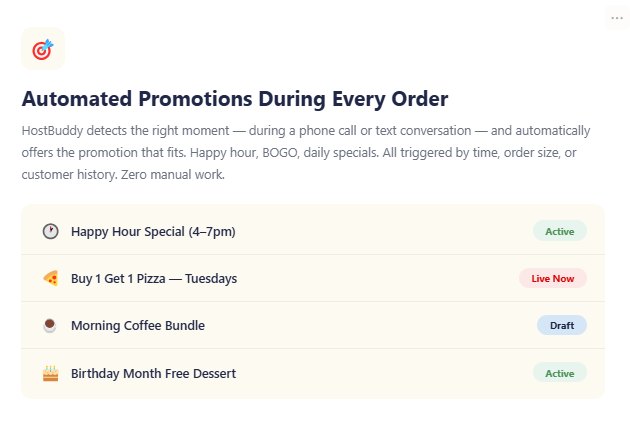Click the Active badge on Birthday Dessert
630x421 pixels.
(559, 373)
